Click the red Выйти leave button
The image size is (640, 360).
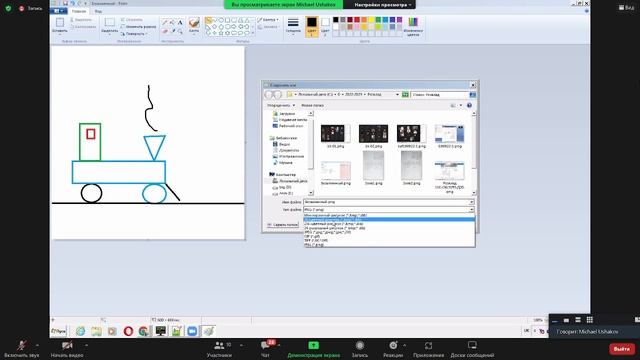point(622,349)
